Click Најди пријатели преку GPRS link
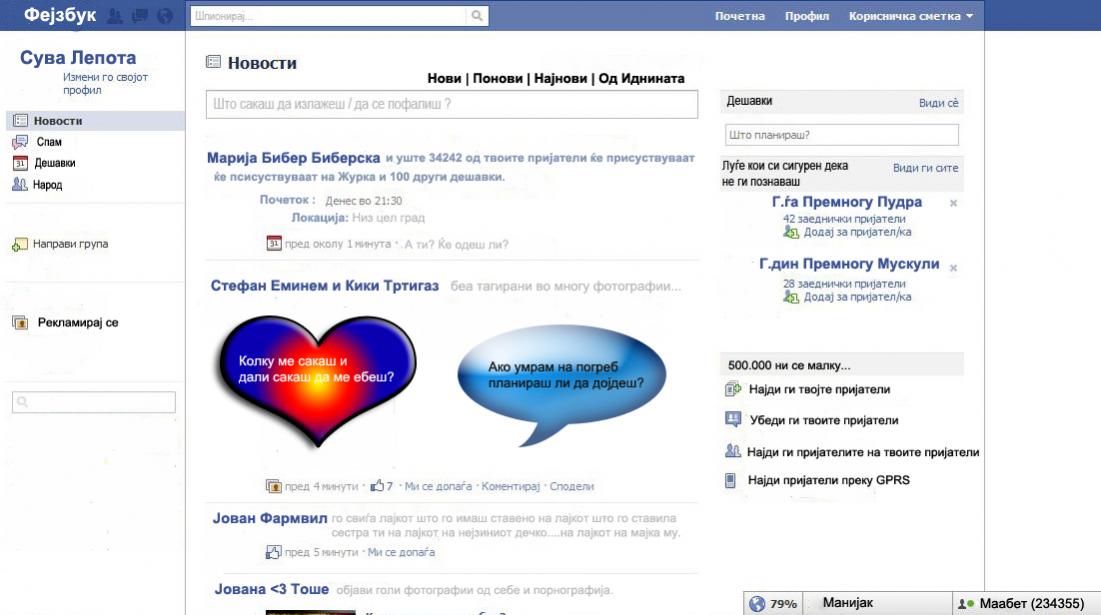 (x=829, y=480)
